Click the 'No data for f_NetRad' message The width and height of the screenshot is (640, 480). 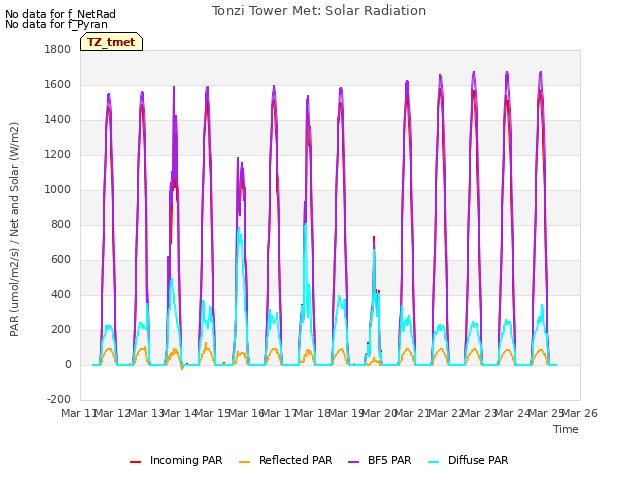60,14
